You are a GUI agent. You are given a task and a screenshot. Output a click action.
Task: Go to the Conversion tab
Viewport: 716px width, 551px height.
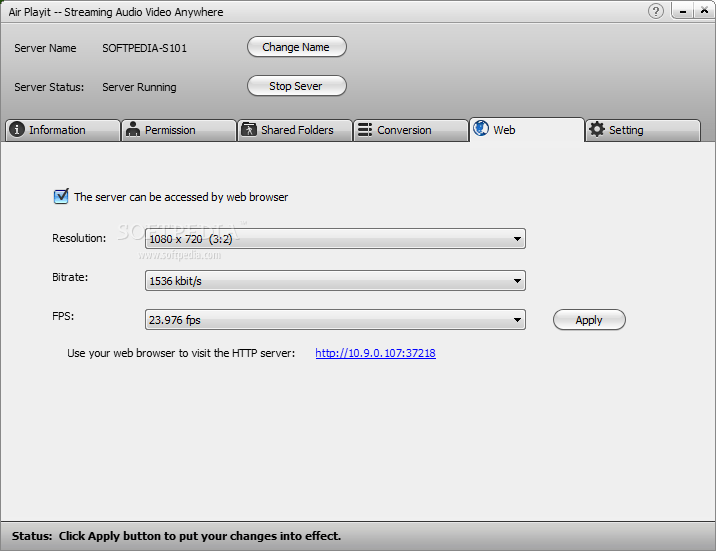(x=411, y=130)
